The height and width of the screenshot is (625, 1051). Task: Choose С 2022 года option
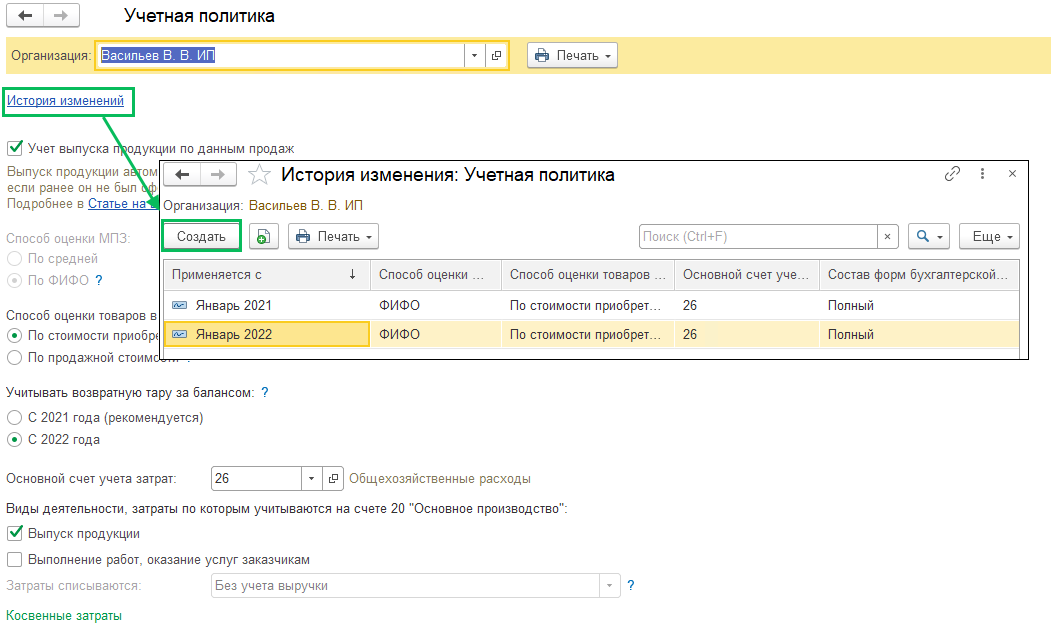14,440
